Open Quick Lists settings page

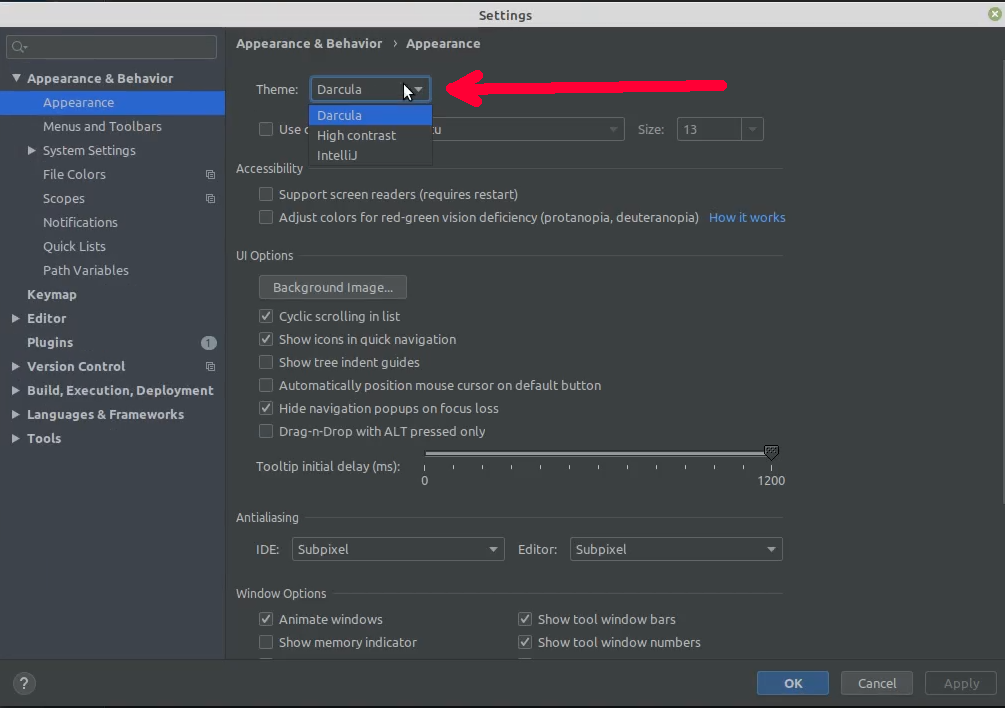click(x=74, y=247)
